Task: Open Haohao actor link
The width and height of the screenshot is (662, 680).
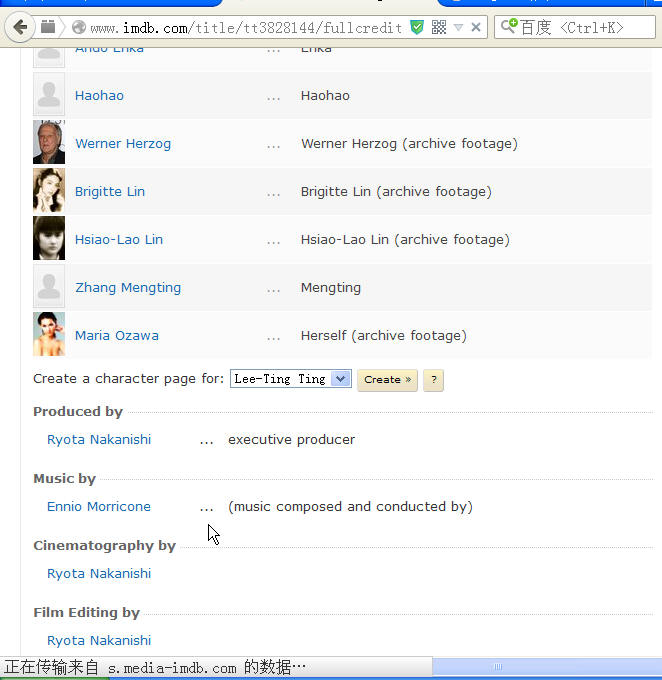Action: click(x=99, y=95)
